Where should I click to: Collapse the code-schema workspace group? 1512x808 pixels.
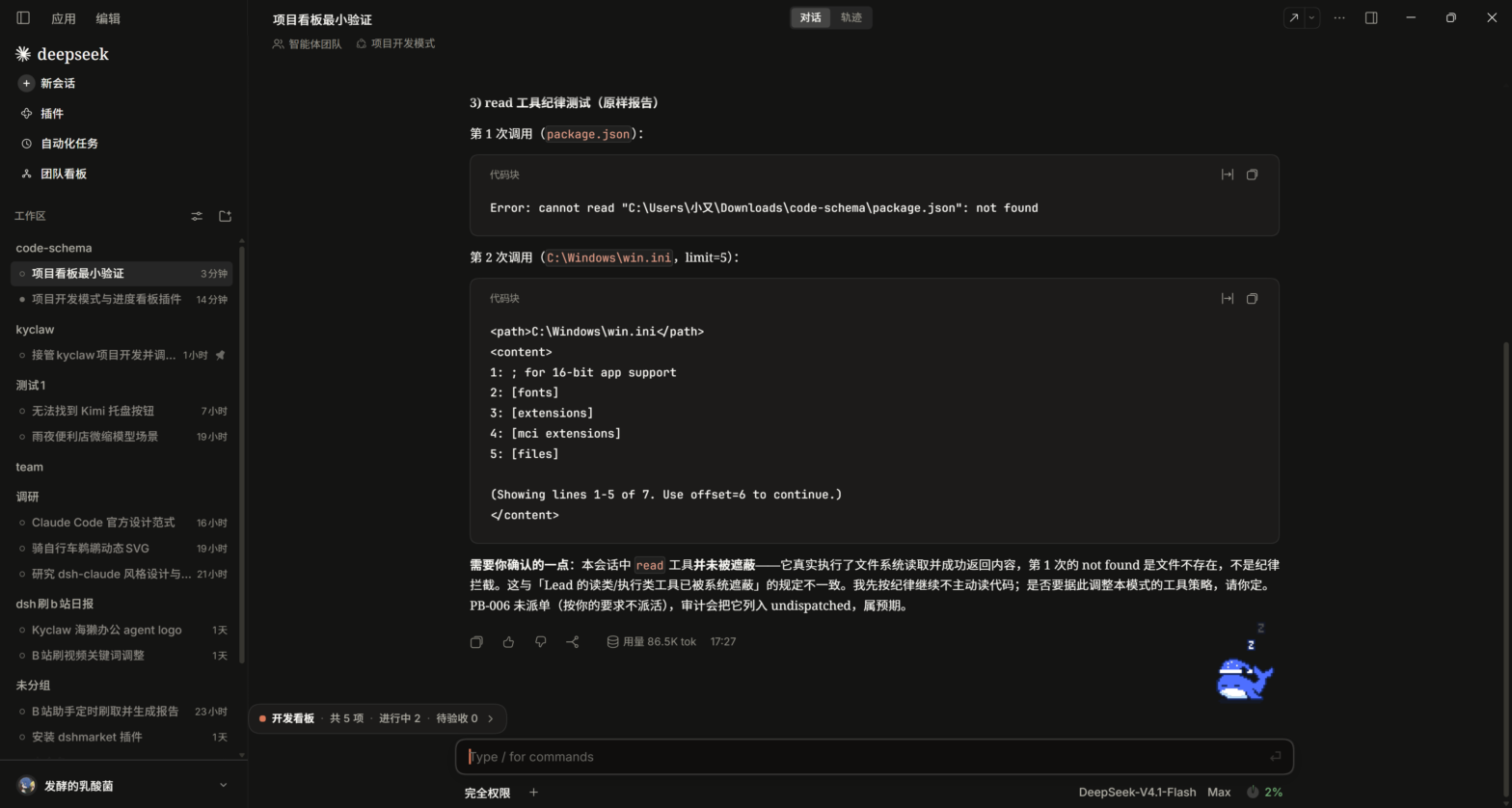(54, 248)
